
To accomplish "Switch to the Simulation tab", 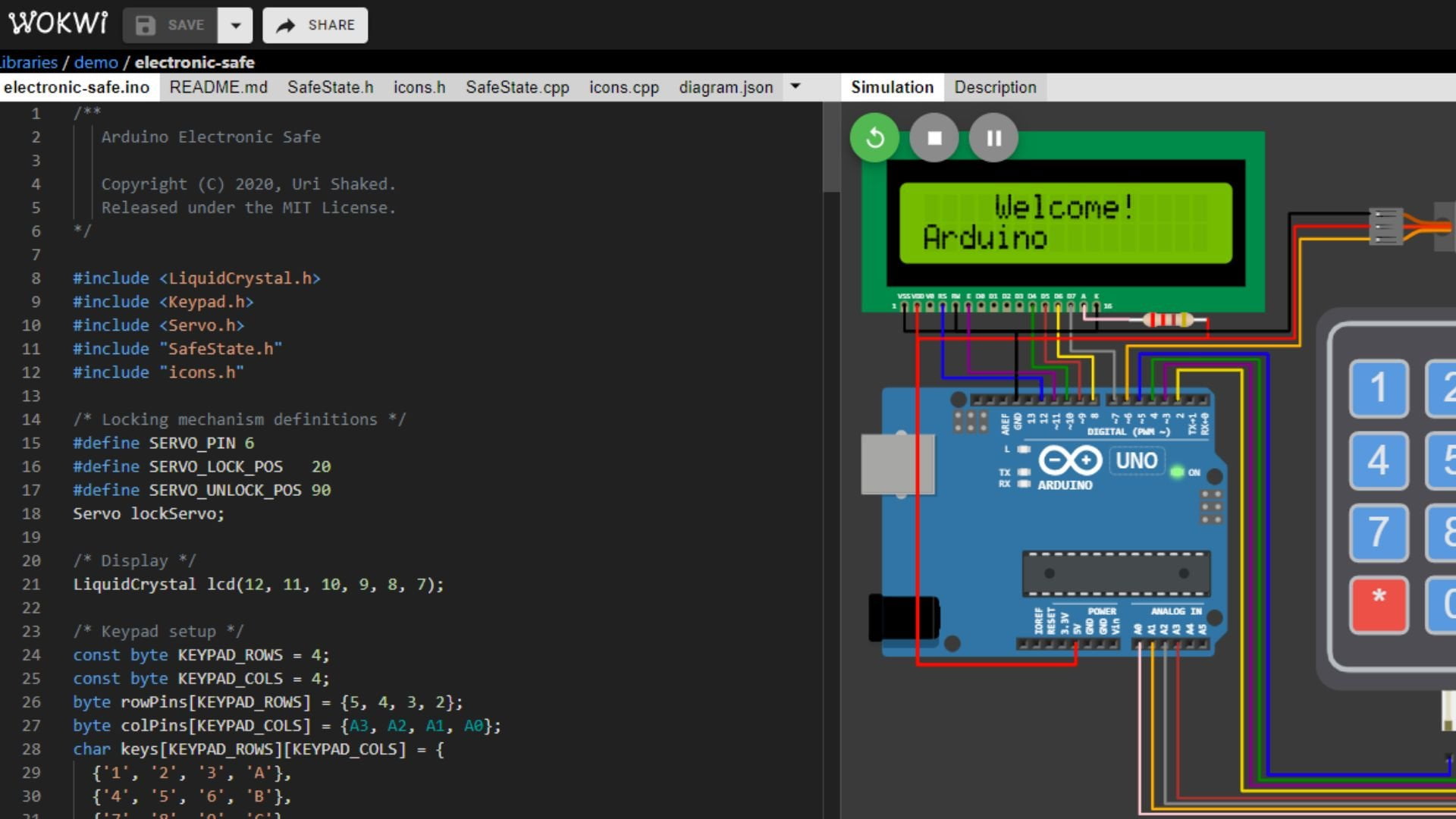I will pyautogui.click(x=892, y=87).
